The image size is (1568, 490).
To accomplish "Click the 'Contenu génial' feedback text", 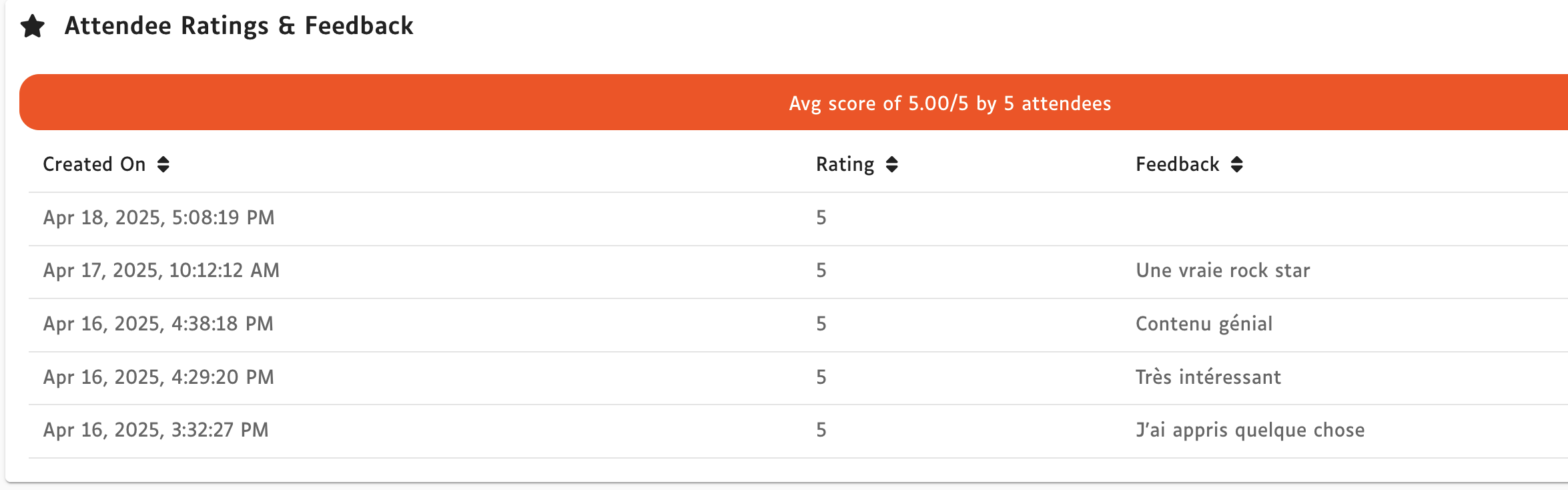I will tap(1204, 324).
